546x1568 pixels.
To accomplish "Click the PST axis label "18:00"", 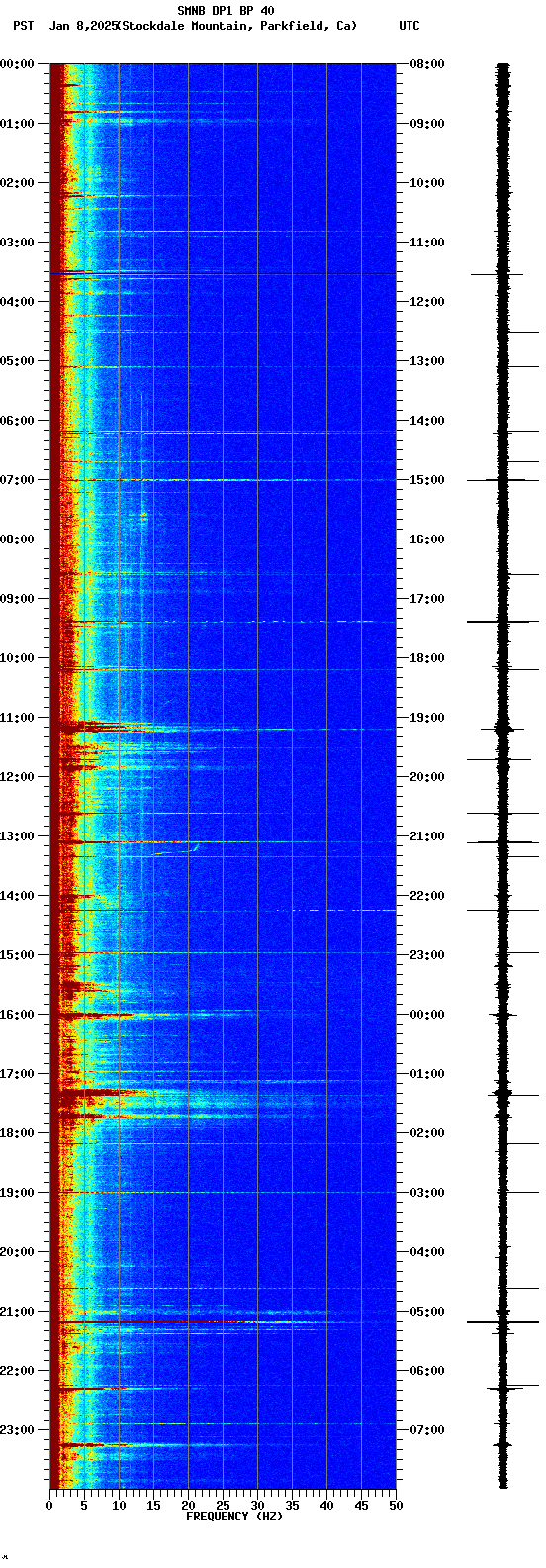I will pos(17,1133).
